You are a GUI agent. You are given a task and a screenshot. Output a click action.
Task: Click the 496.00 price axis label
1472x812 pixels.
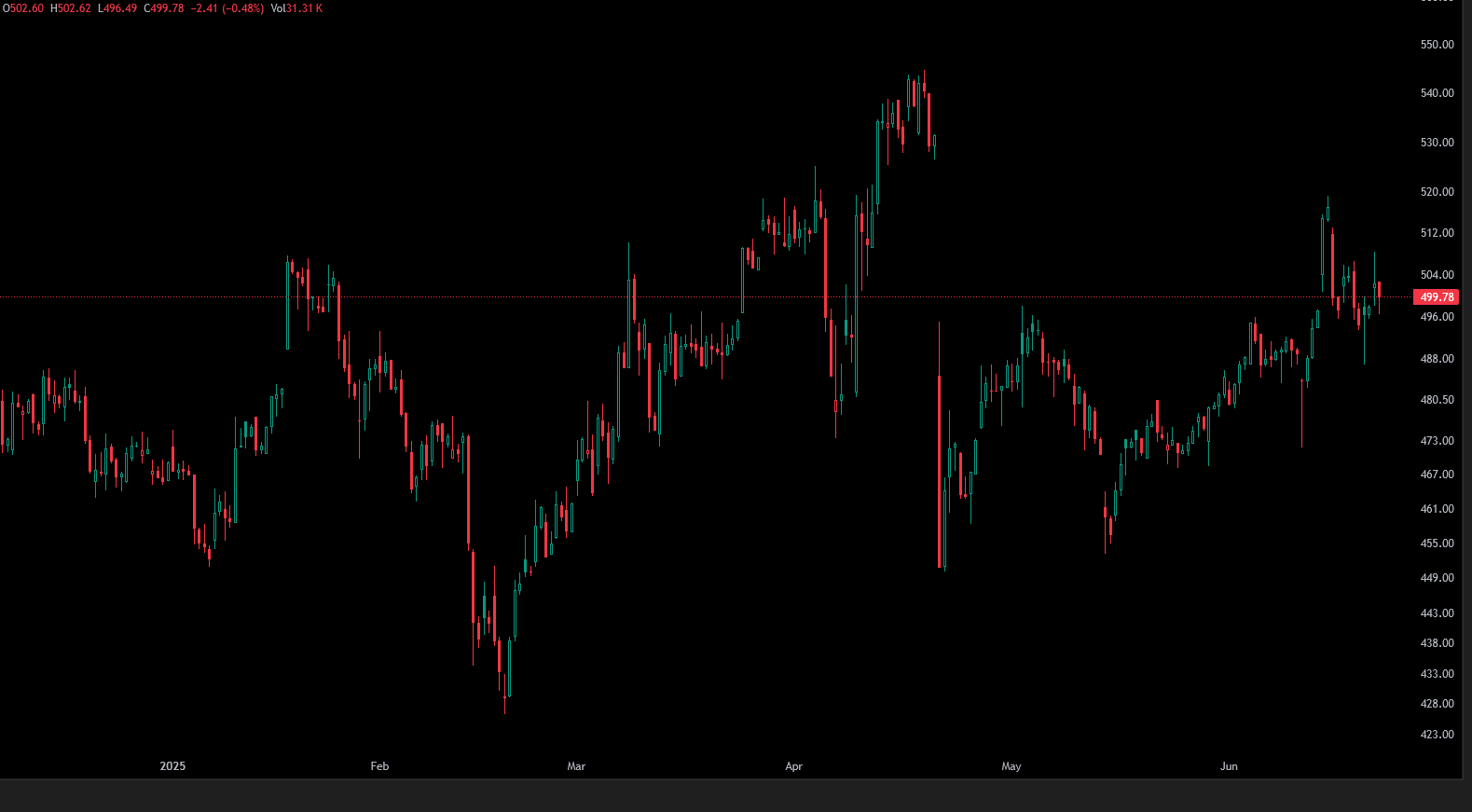[1437, 317]
